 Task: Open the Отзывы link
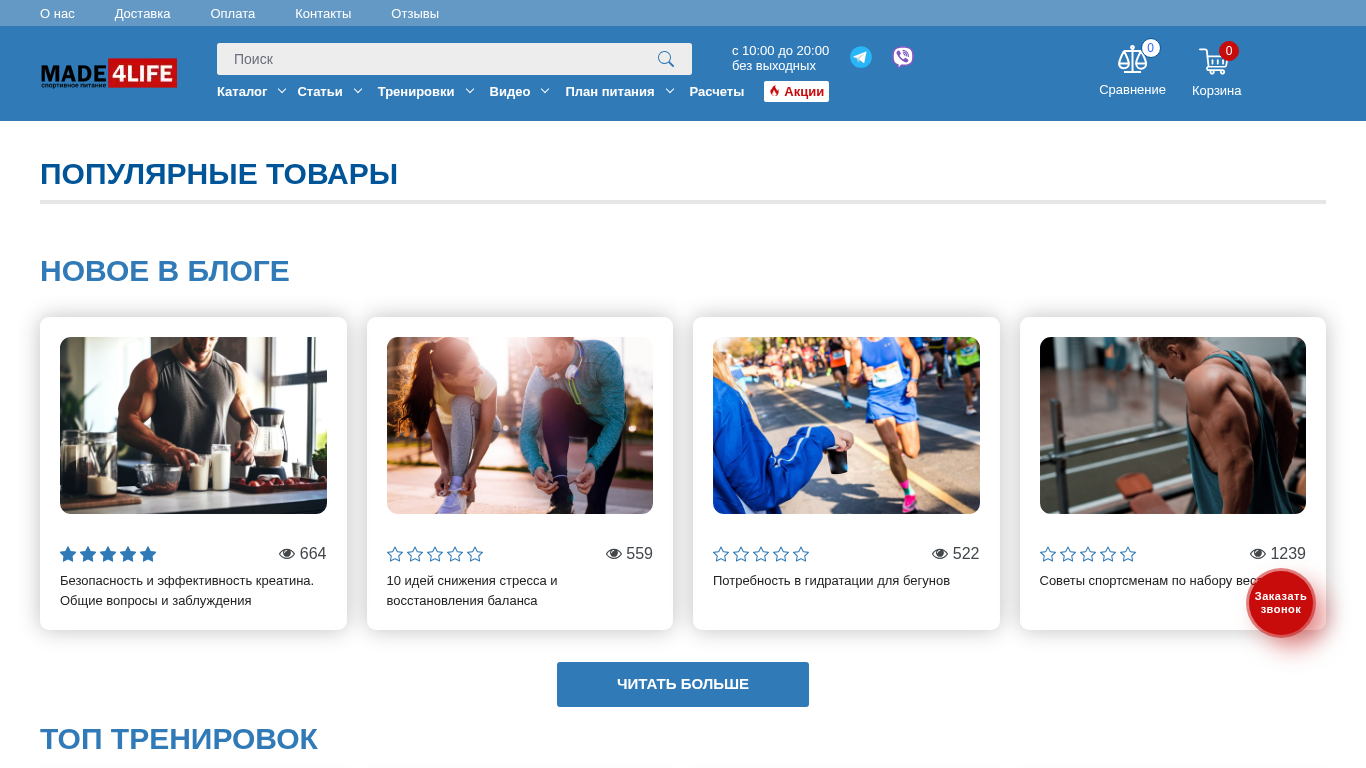415,13
